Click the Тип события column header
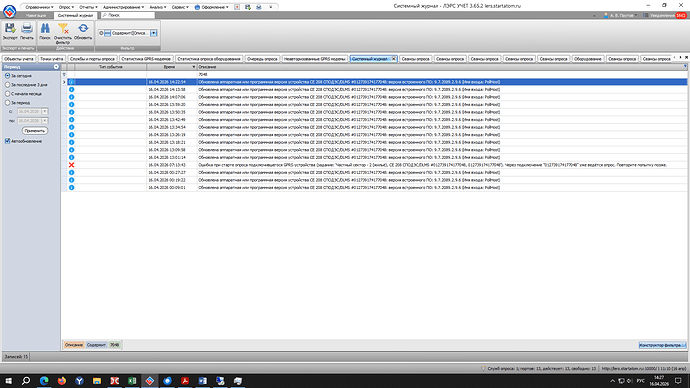 [x=110, y=67]
